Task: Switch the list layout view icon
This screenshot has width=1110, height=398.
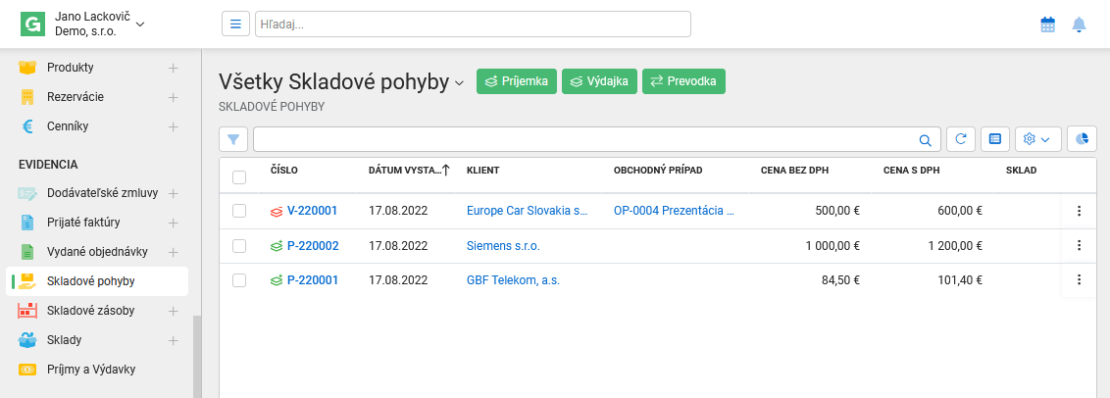Action: tap(995, 140)
